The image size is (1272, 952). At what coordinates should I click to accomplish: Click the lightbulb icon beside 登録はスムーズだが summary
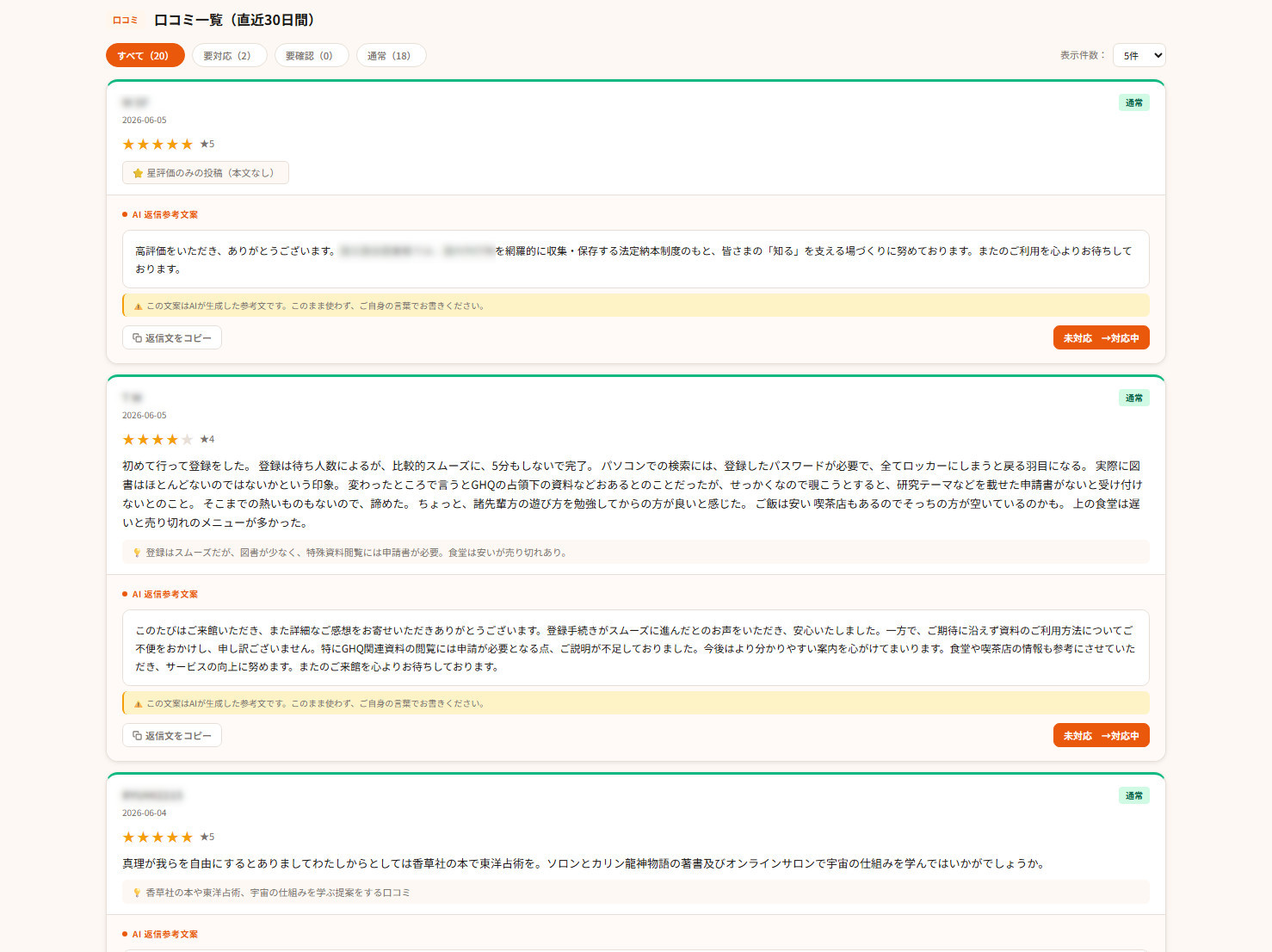[x=137, y=553]
